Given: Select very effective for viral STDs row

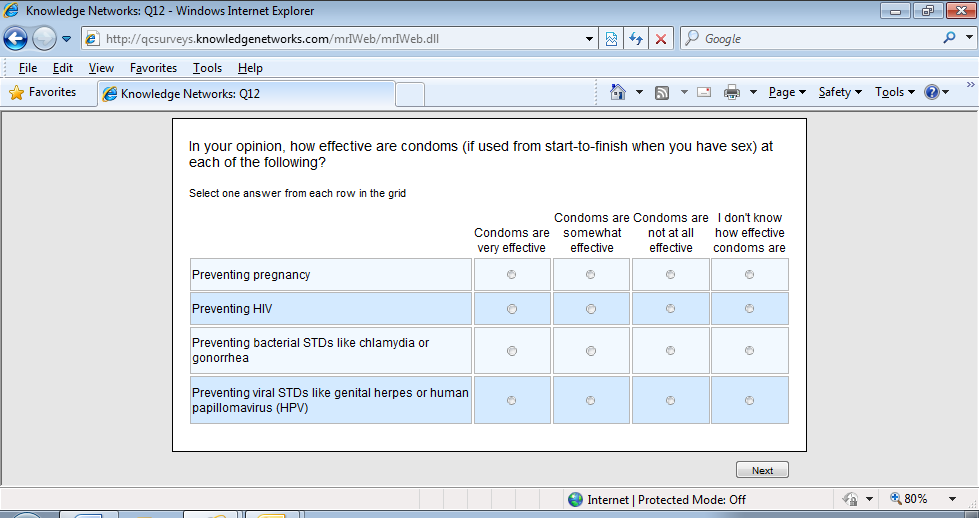Looking at the screenshot, I should pyautogui.click(x=511, y=401).
